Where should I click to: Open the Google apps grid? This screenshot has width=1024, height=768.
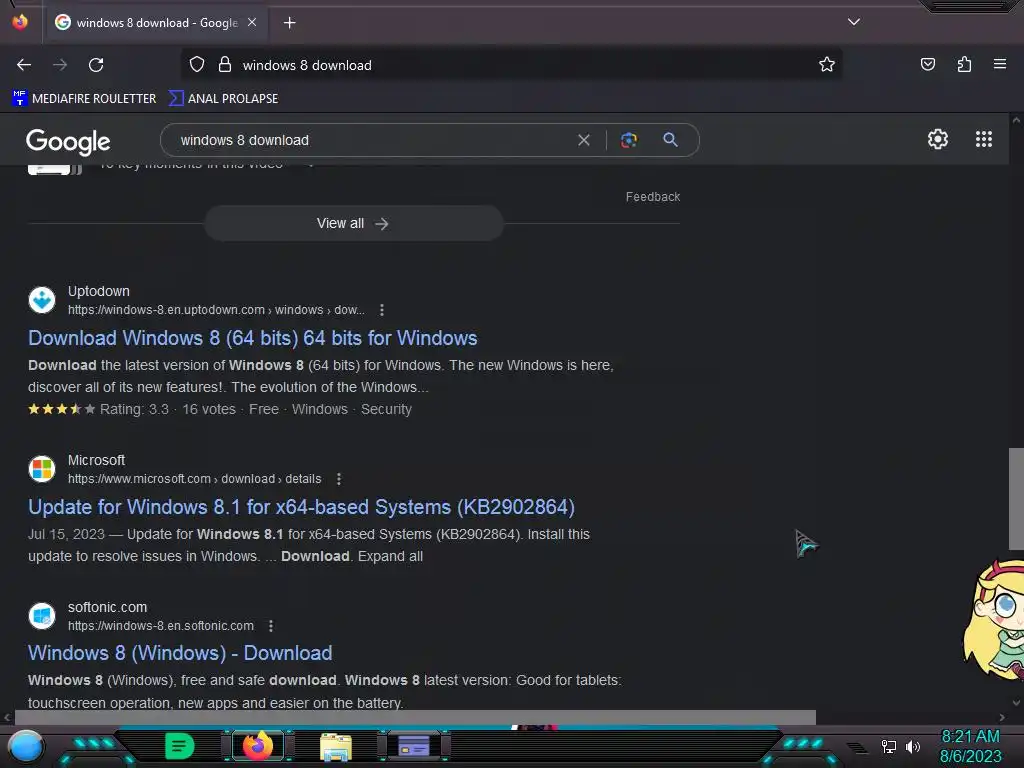tap(984, 139)
